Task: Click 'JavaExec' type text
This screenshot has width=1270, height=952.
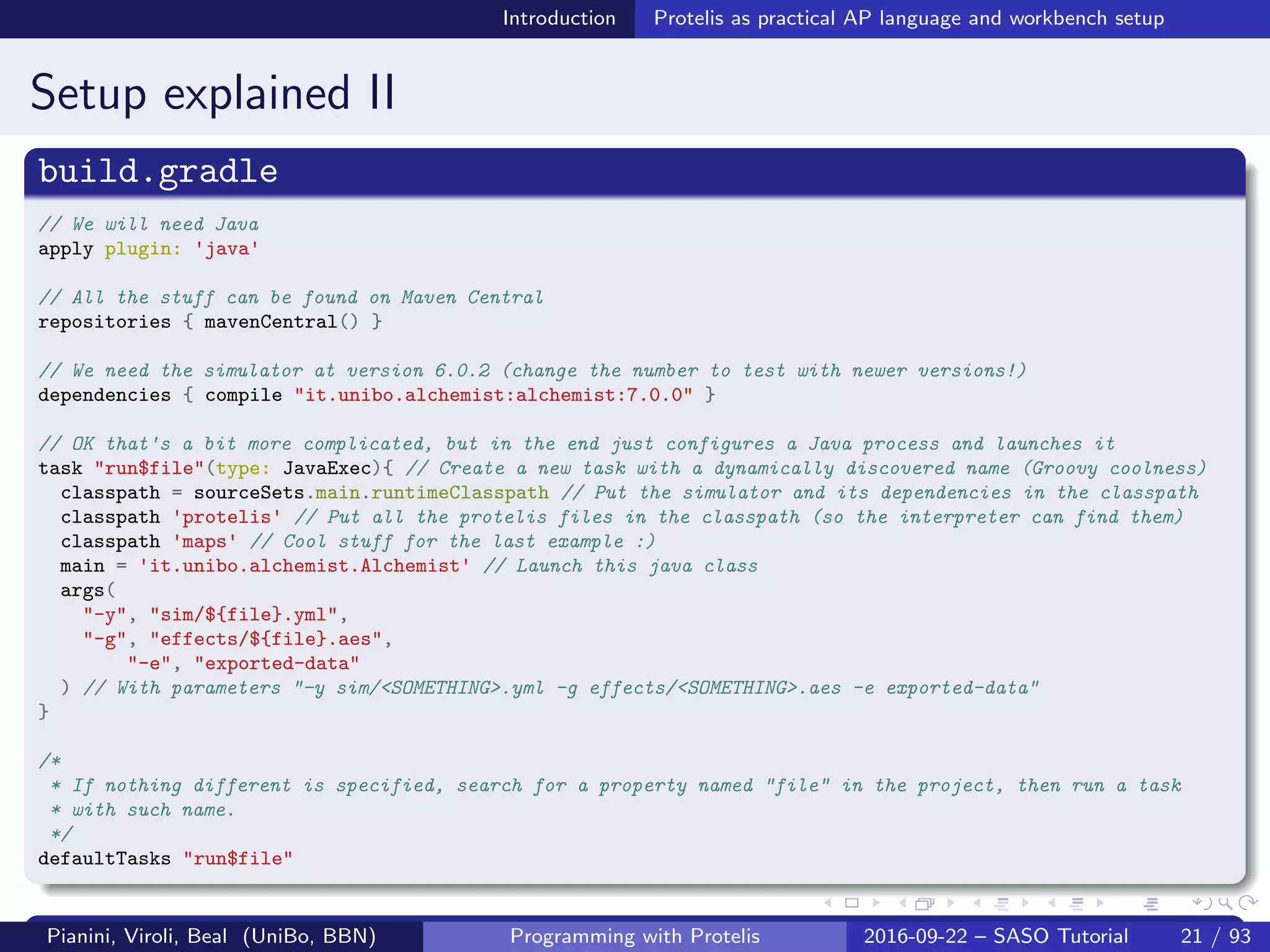Action: point(327,468)
